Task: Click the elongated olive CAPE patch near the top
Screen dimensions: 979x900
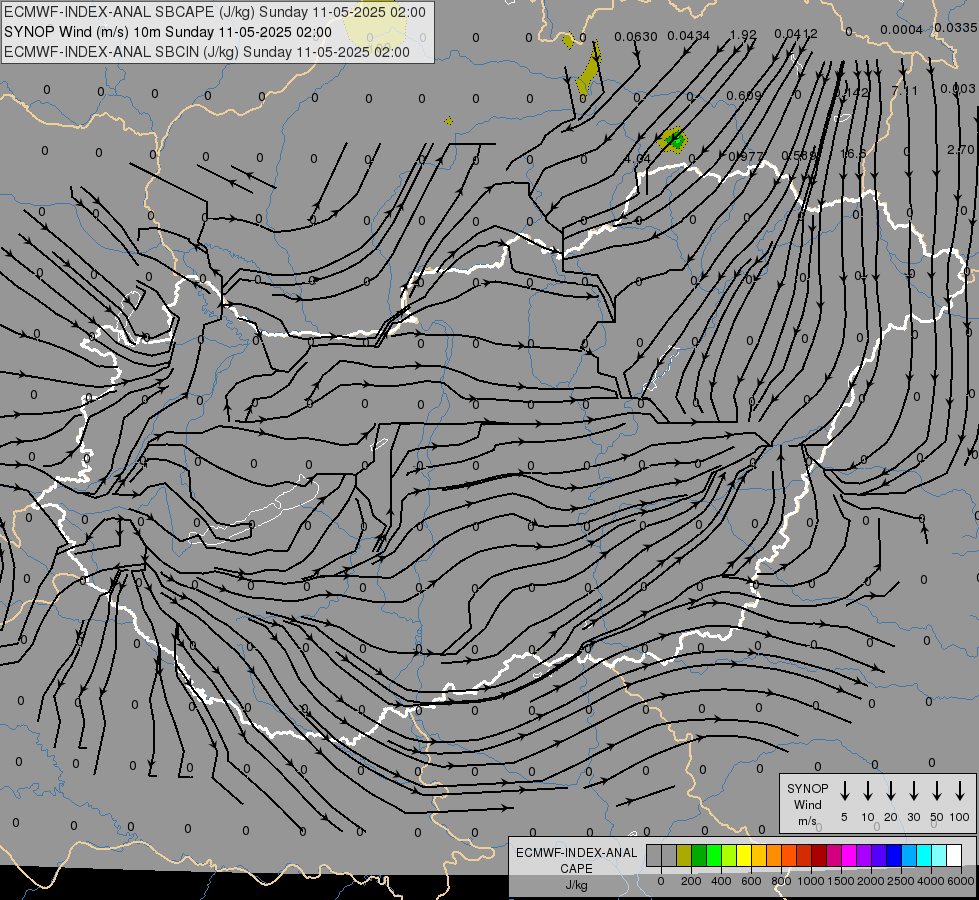Action: coord(589,70)
